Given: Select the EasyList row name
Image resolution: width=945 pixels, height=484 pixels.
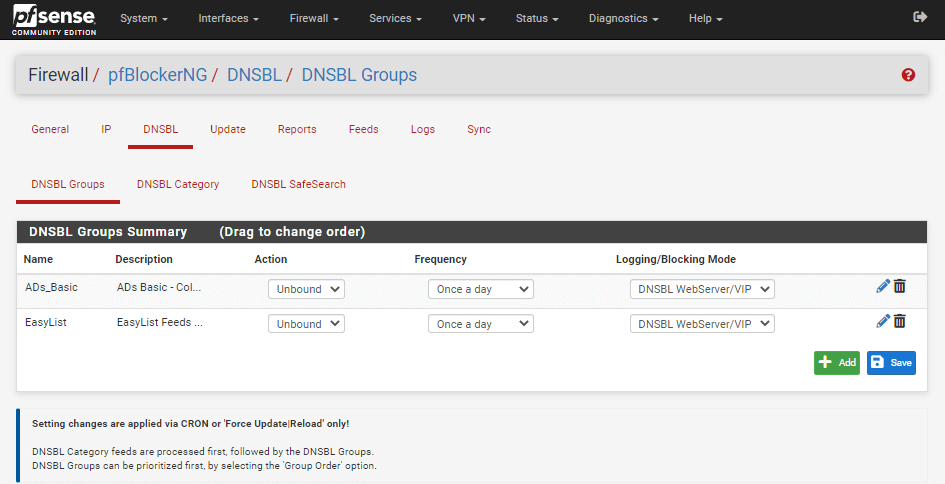Looking at the screenshot, I should tap(46, 323).
